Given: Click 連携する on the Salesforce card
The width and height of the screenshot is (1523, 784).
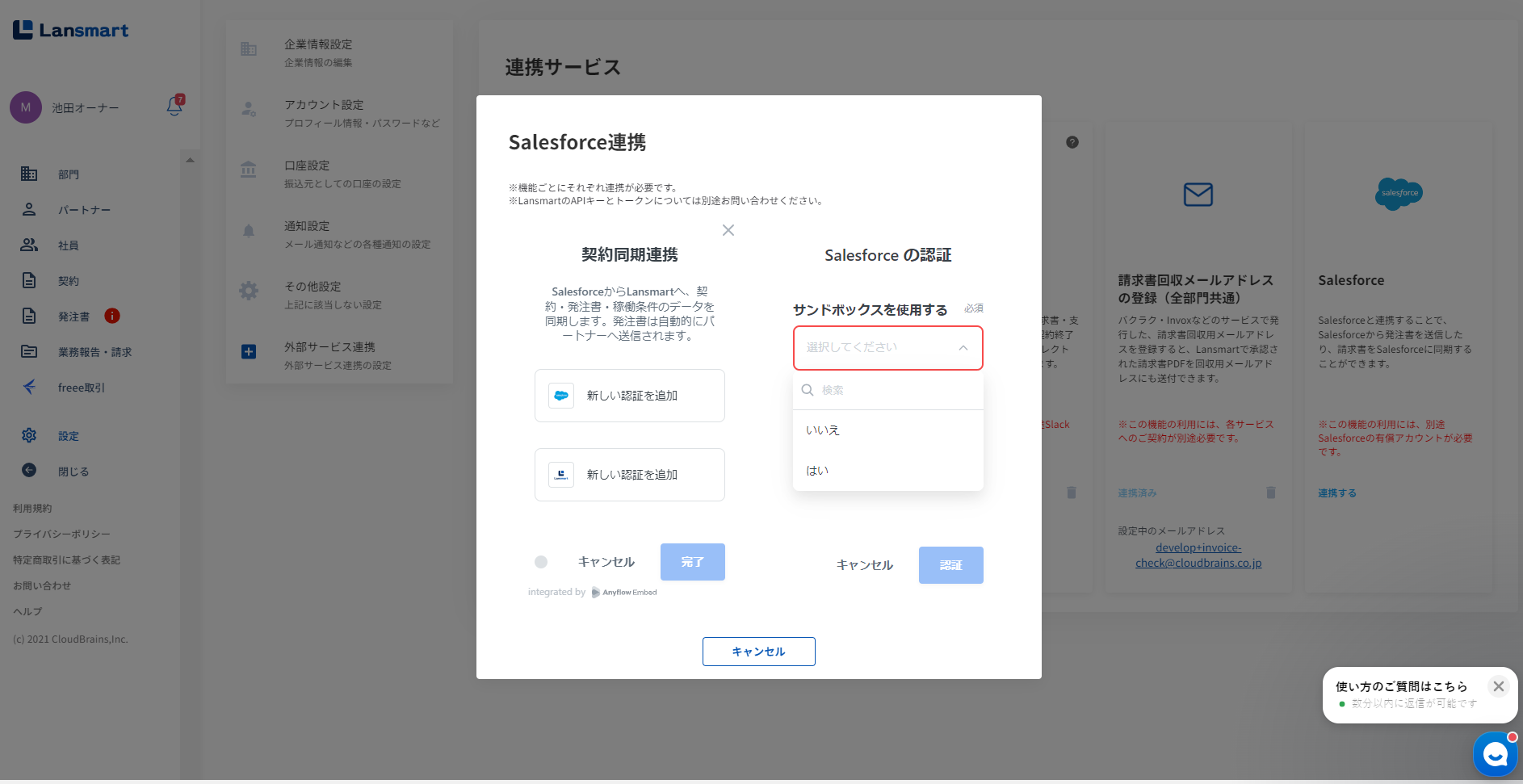Looking at the screenshot, I should point(1337,493).
